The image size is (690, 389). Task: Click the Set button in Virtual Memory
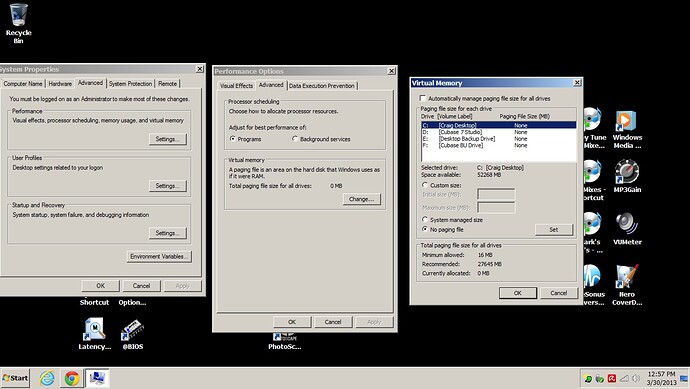554,230
